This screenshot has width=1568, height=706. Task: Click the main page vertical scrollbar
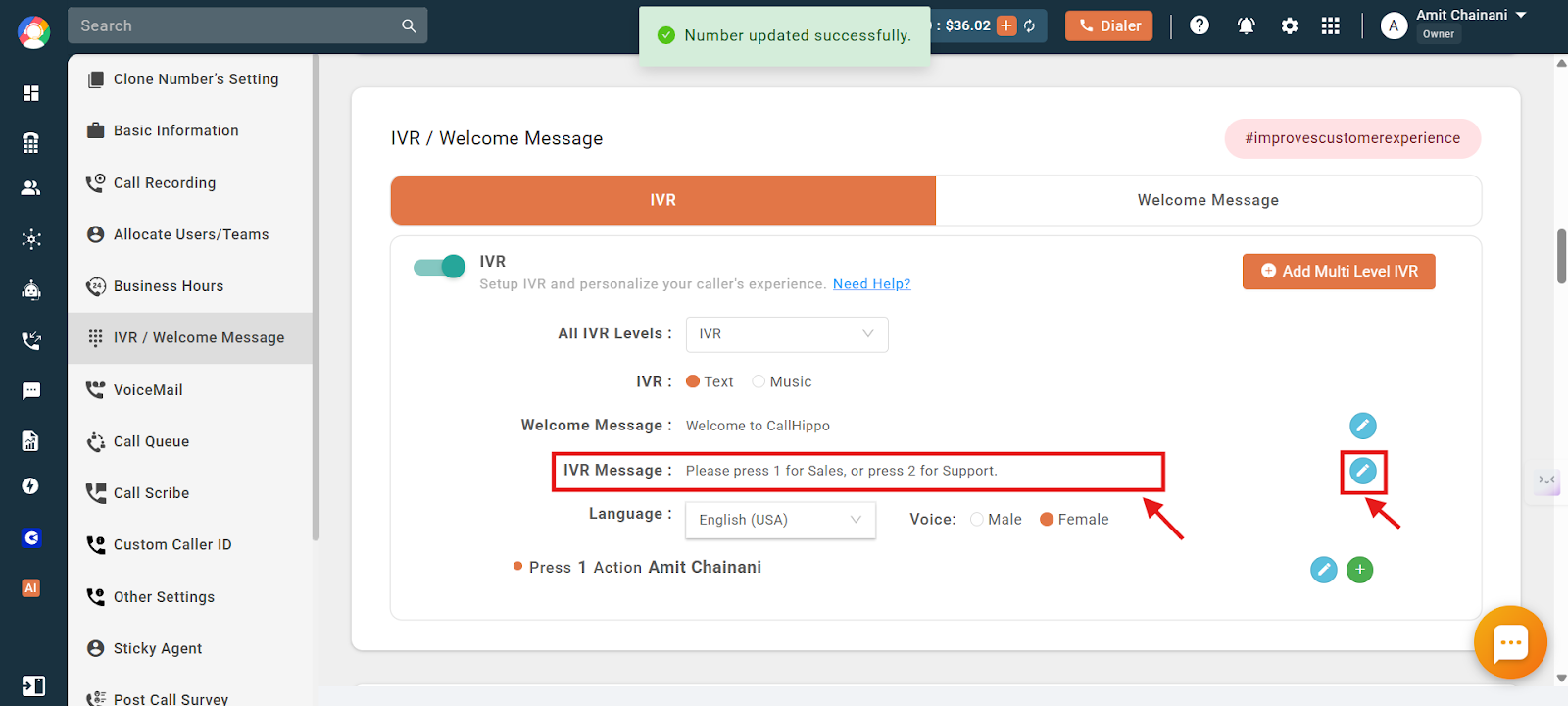coord(1561,256)
